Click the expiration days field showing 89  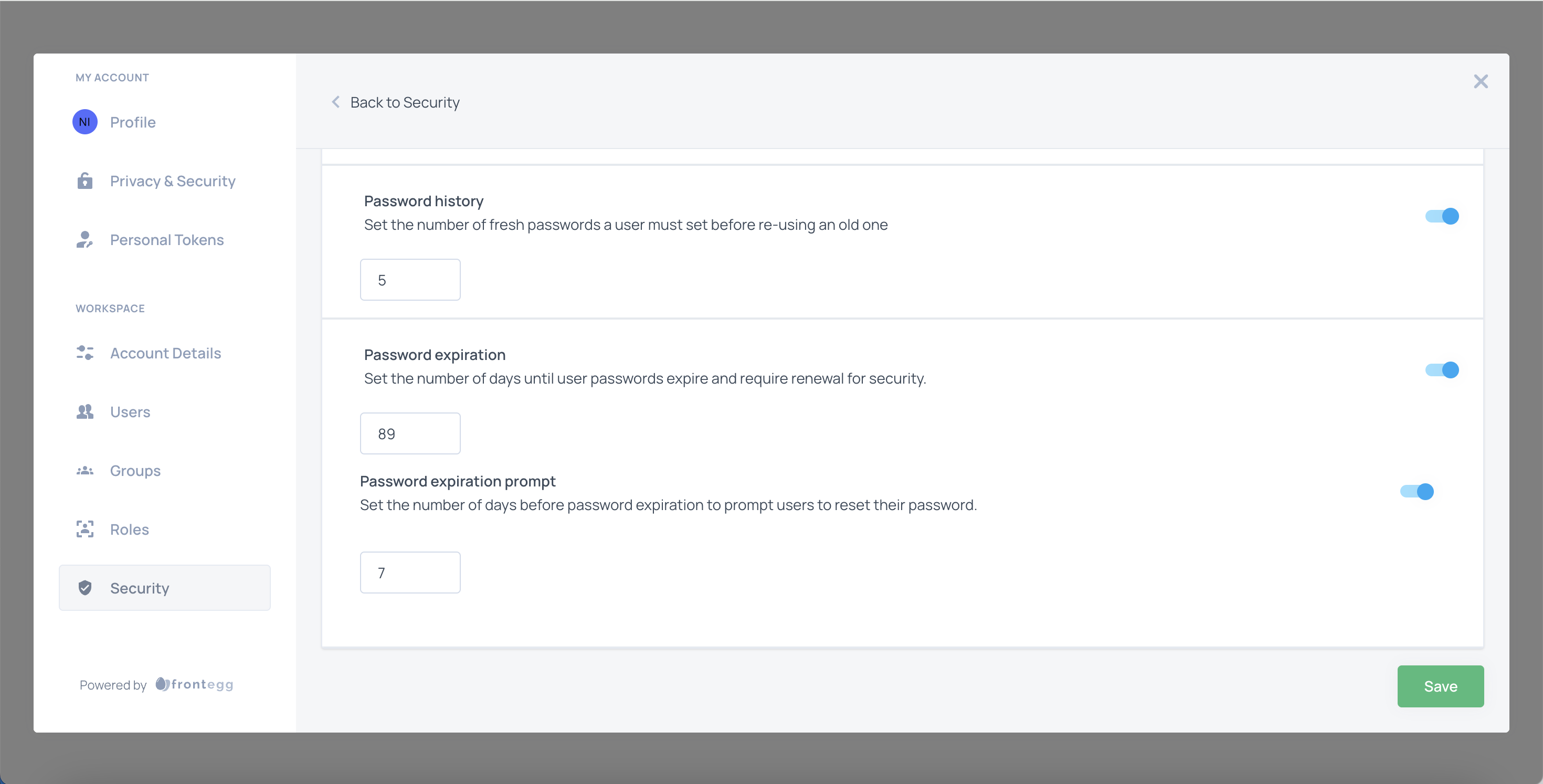pyautogui.click(x=410, y=433)
